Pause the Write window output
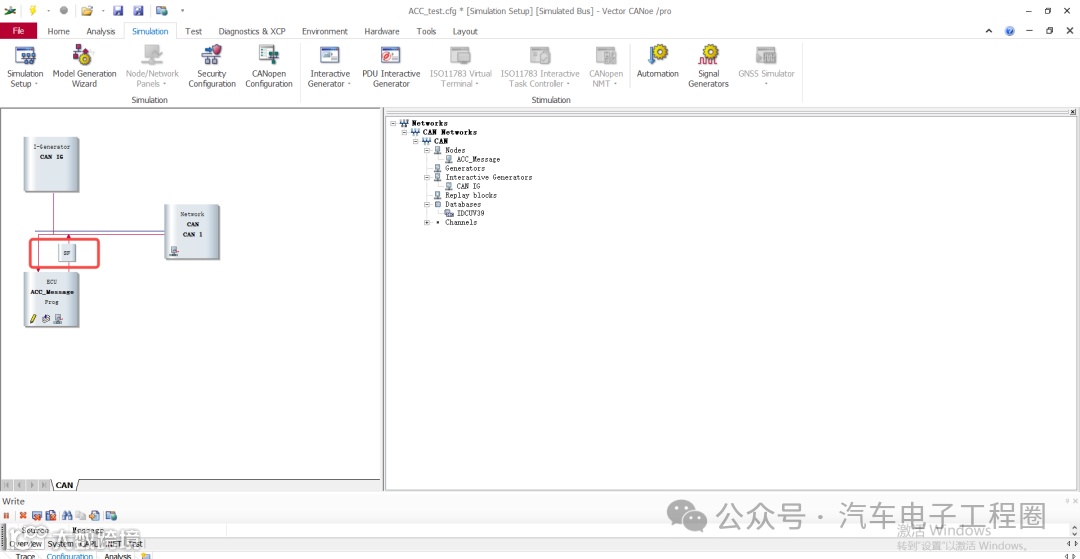This screenshot has width=1080, height=559. tap(7, 516)
